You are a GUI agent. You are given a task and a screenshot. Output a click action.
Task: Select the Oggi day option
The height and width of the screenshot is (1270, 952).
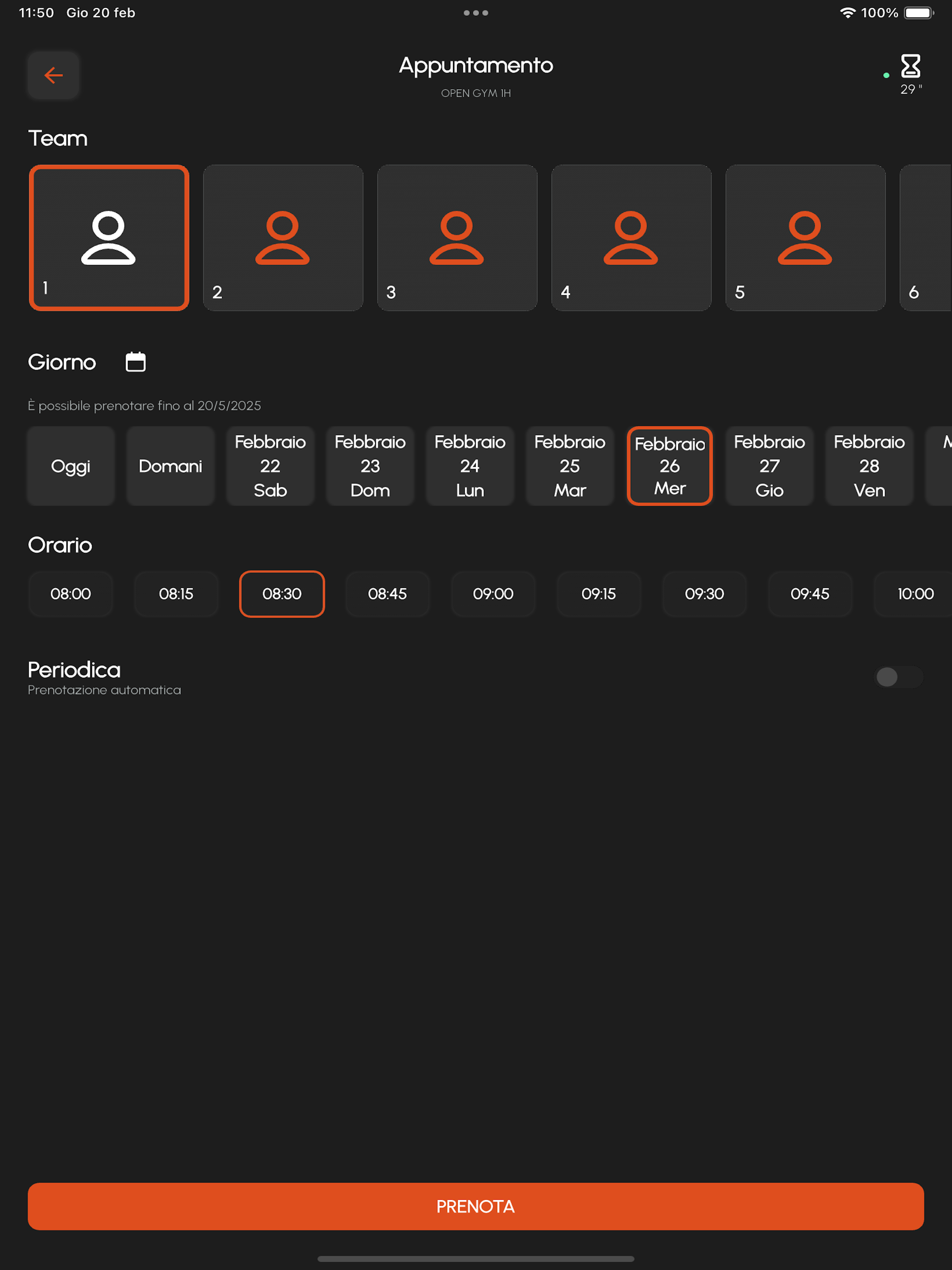pyautogui.click(x=71, y=466)
